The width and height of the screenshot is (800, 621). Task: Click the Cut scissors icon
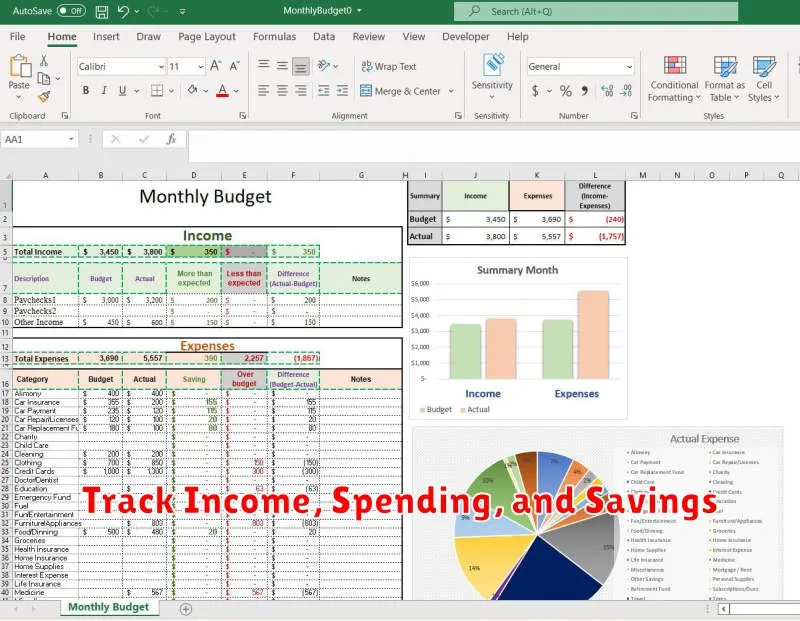click(x=44, y=62)
